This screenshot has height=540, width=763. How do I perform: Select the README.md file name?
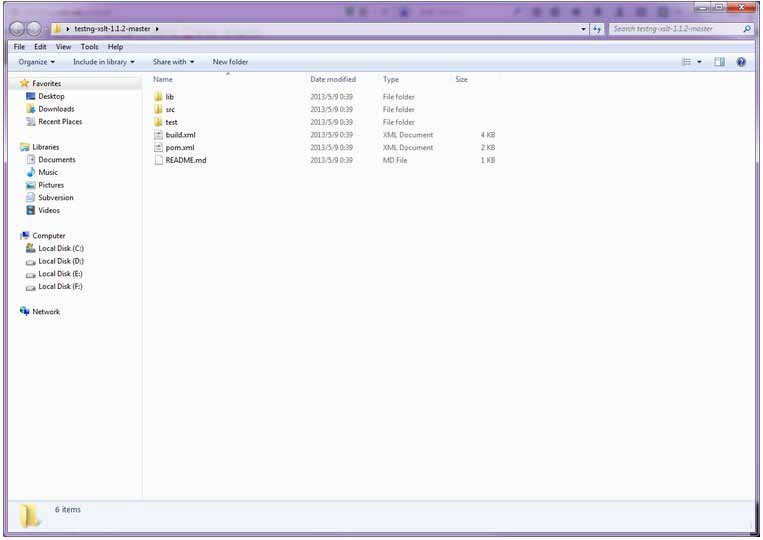pos(185,160)
